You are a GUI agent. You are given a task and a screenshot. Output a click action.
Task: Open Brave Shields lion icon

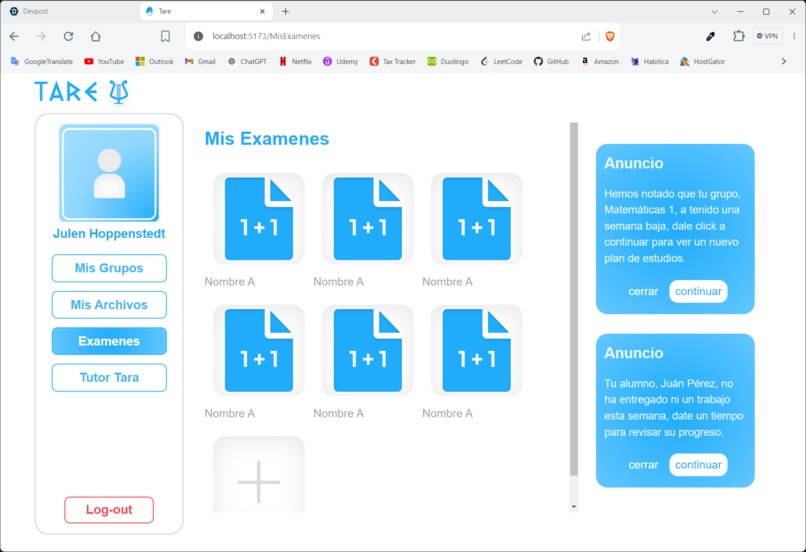(x=610, y=36)
